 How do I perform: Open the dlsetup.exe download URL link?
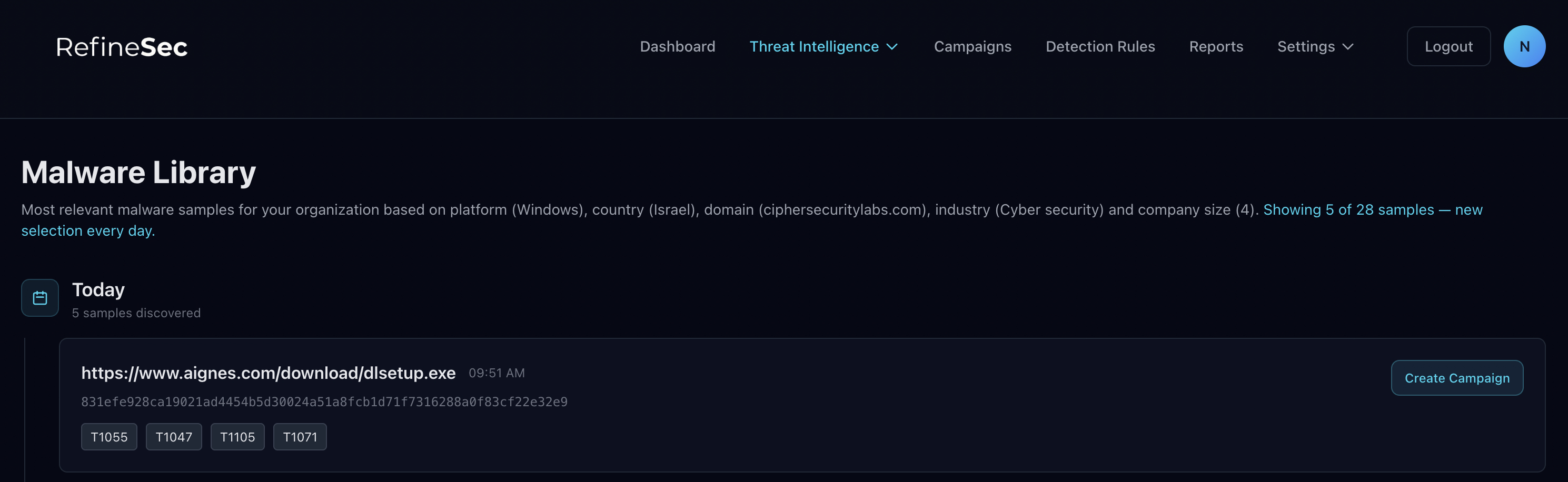click(x=269, y=373)
